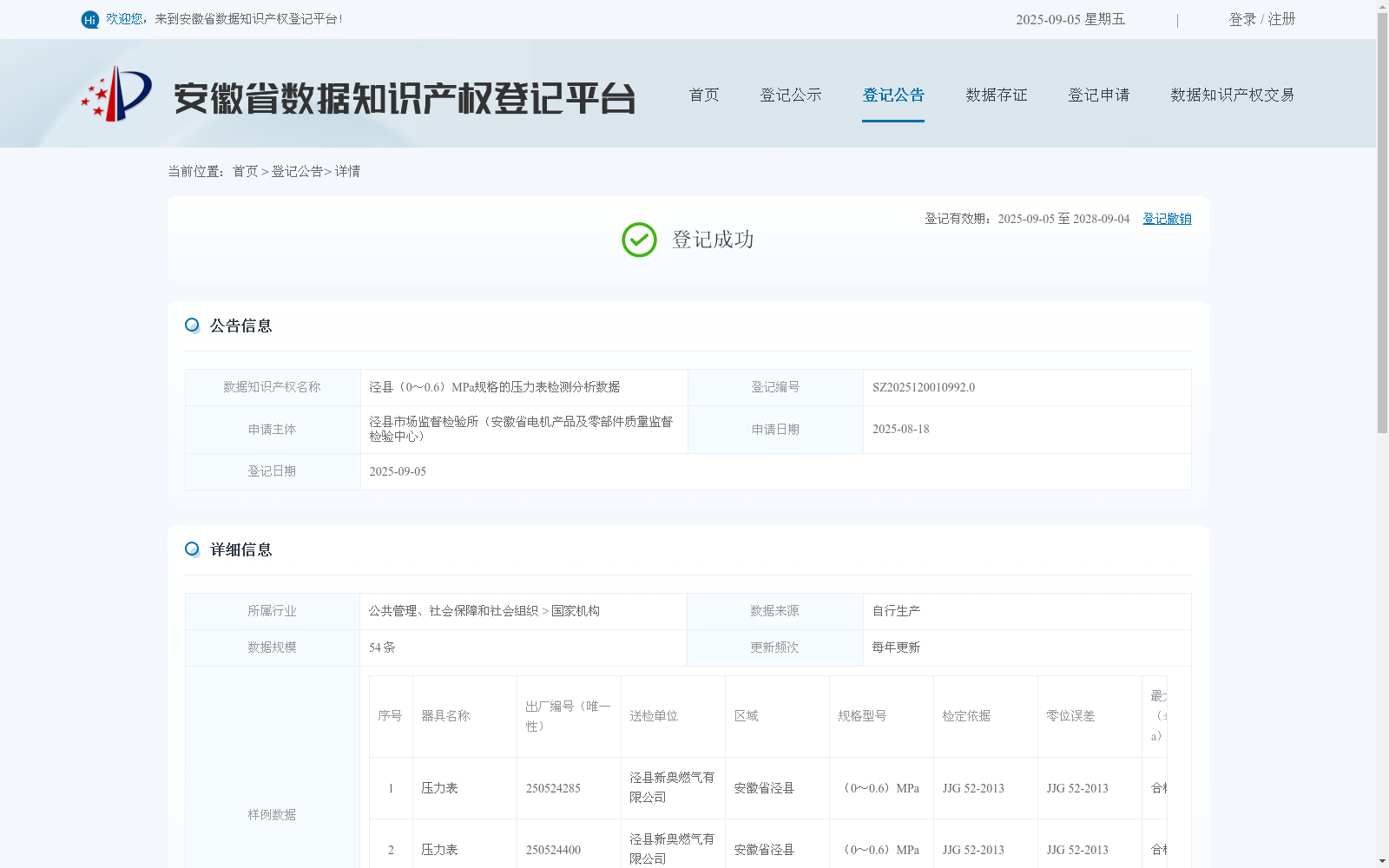Click the 序号 column header
This screenshot has height=868, width=1389.
(390, 716)
